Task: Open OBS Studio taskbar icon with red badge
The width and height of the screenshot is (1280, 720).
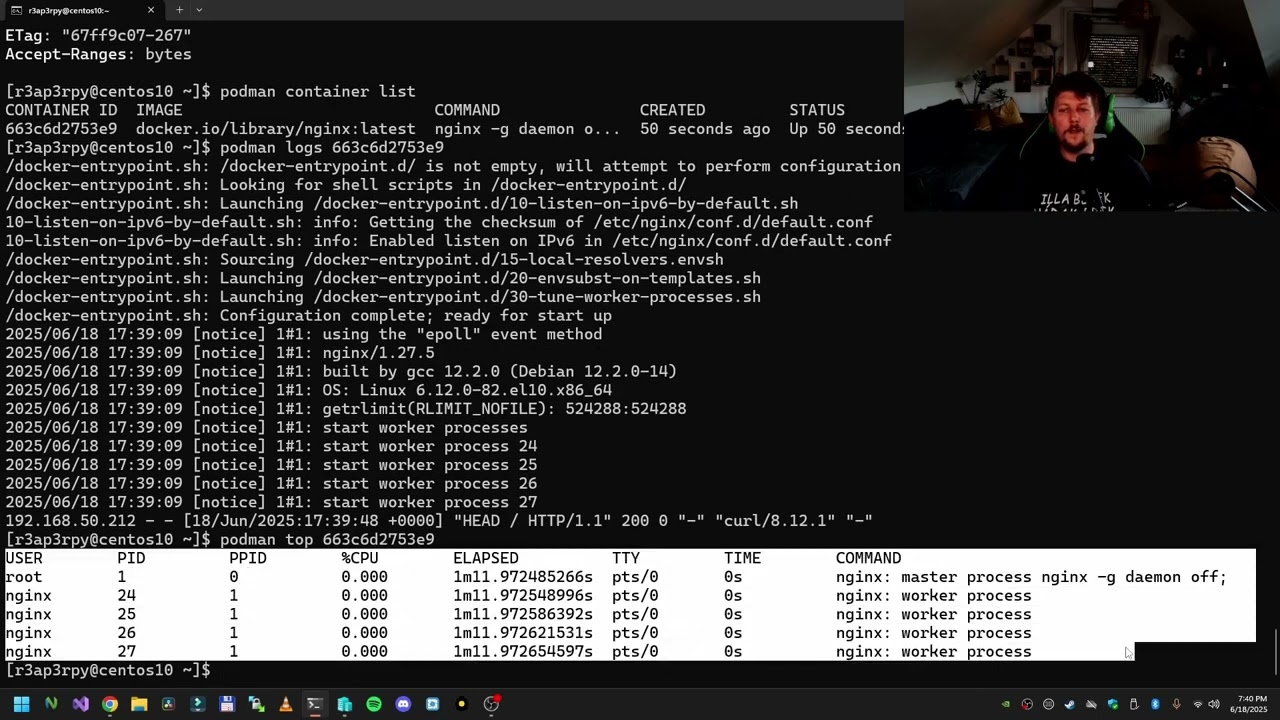Action: [x=491, y=704]
